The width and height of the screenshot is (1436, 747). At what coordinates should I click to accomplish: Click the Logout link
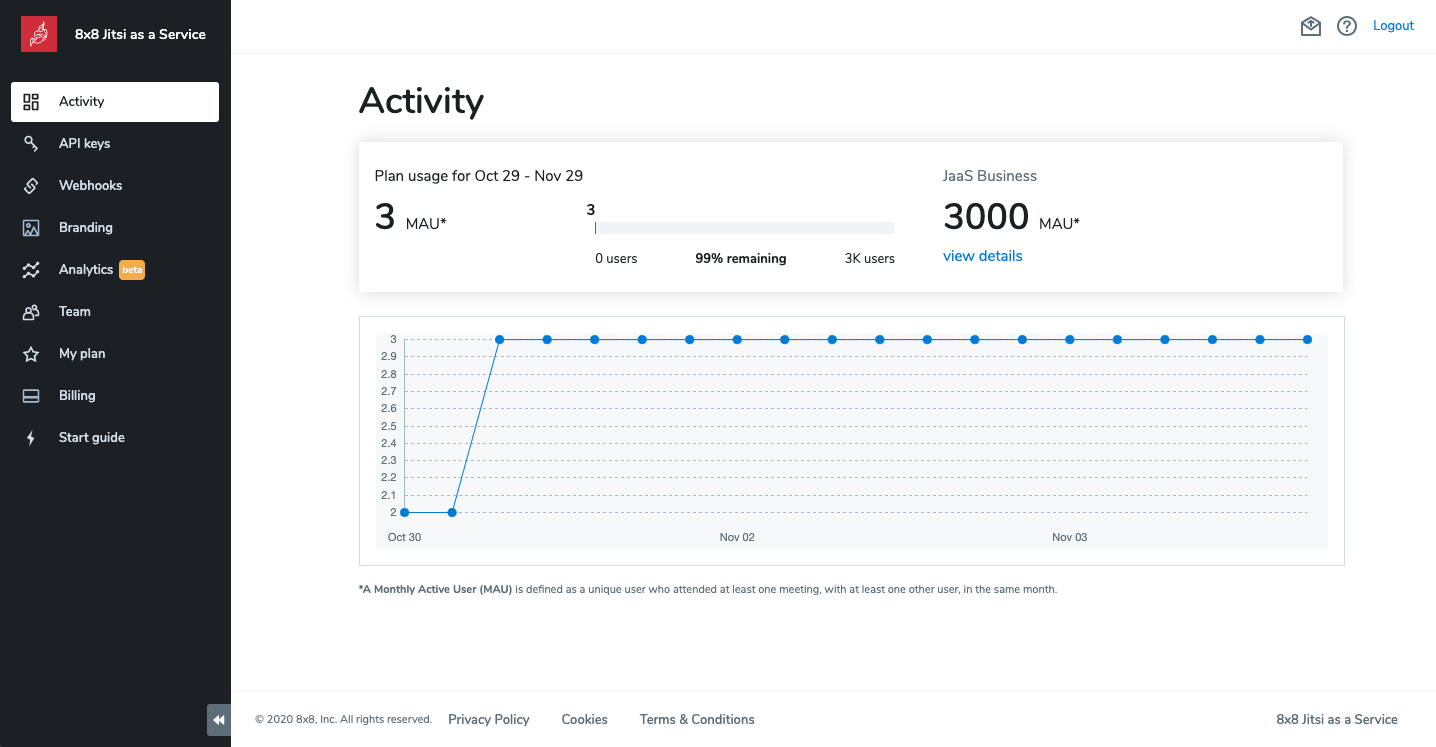pos(1393,26)
